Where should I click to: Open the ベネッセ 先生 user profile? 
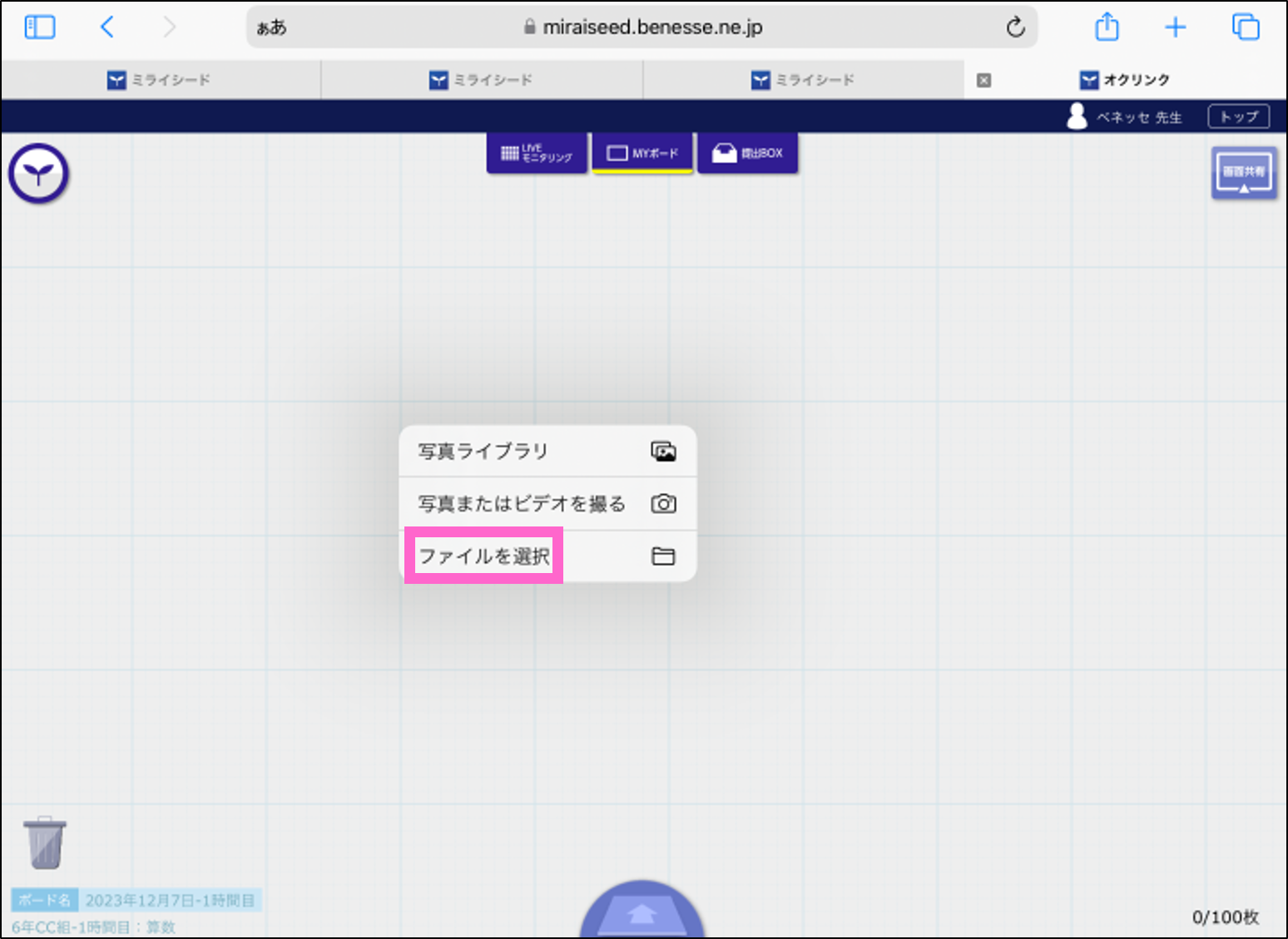[1125, 116]
